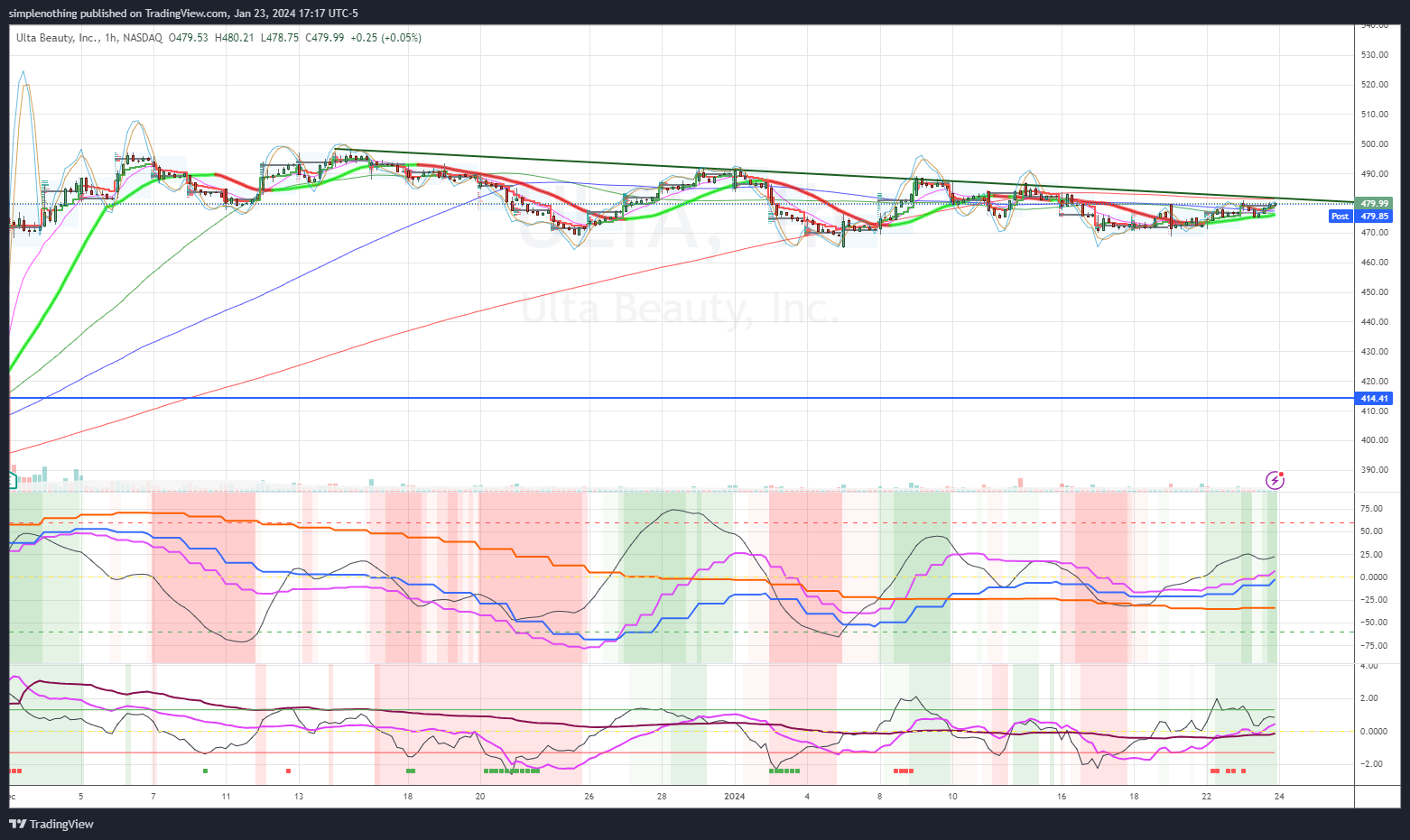Click the green 479.99 last price label
This screenshot has width=1410, height=840.
coord(1375,204)
